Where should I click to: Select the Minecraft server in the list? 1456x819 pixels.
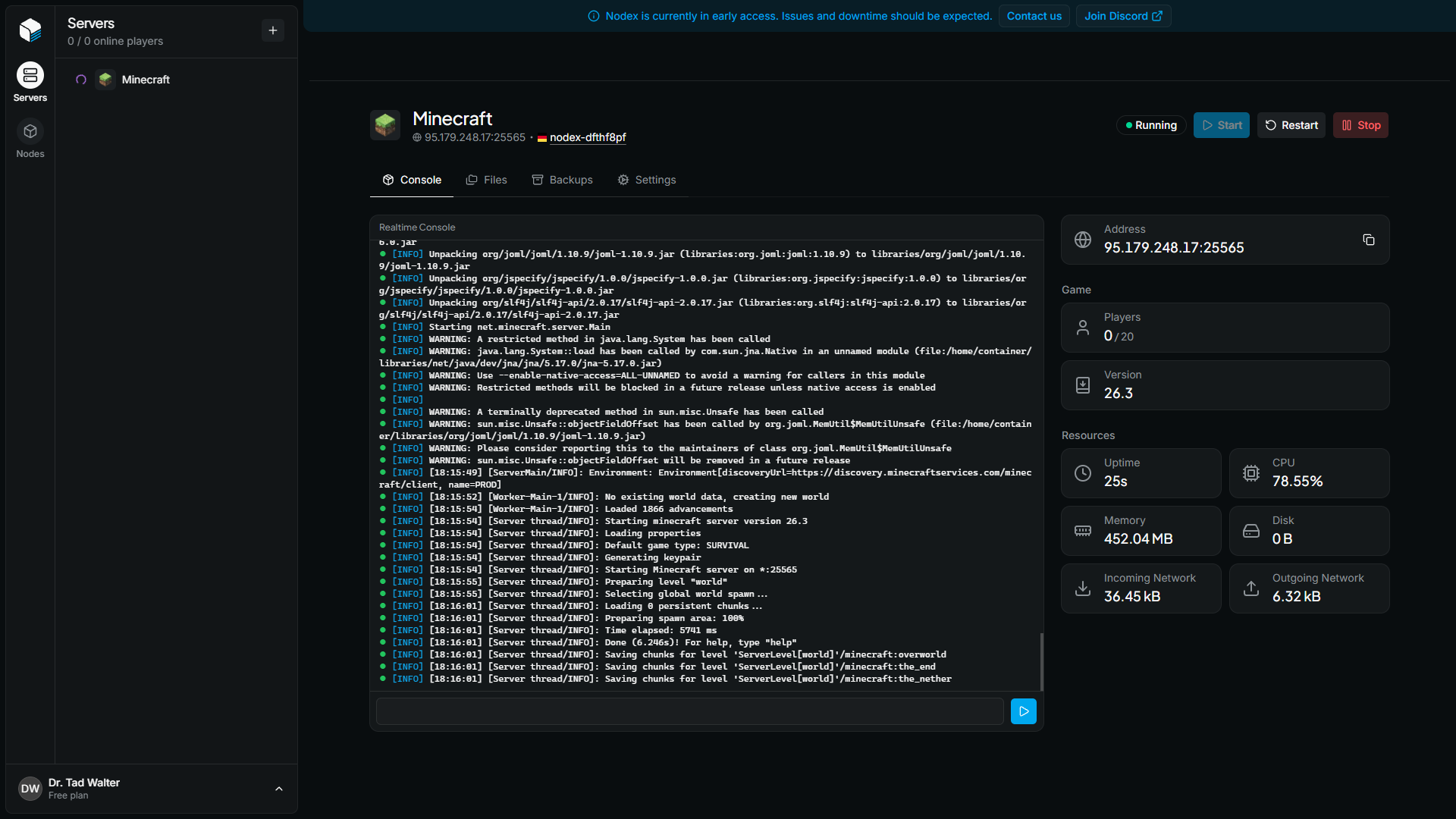click(176, 80)
